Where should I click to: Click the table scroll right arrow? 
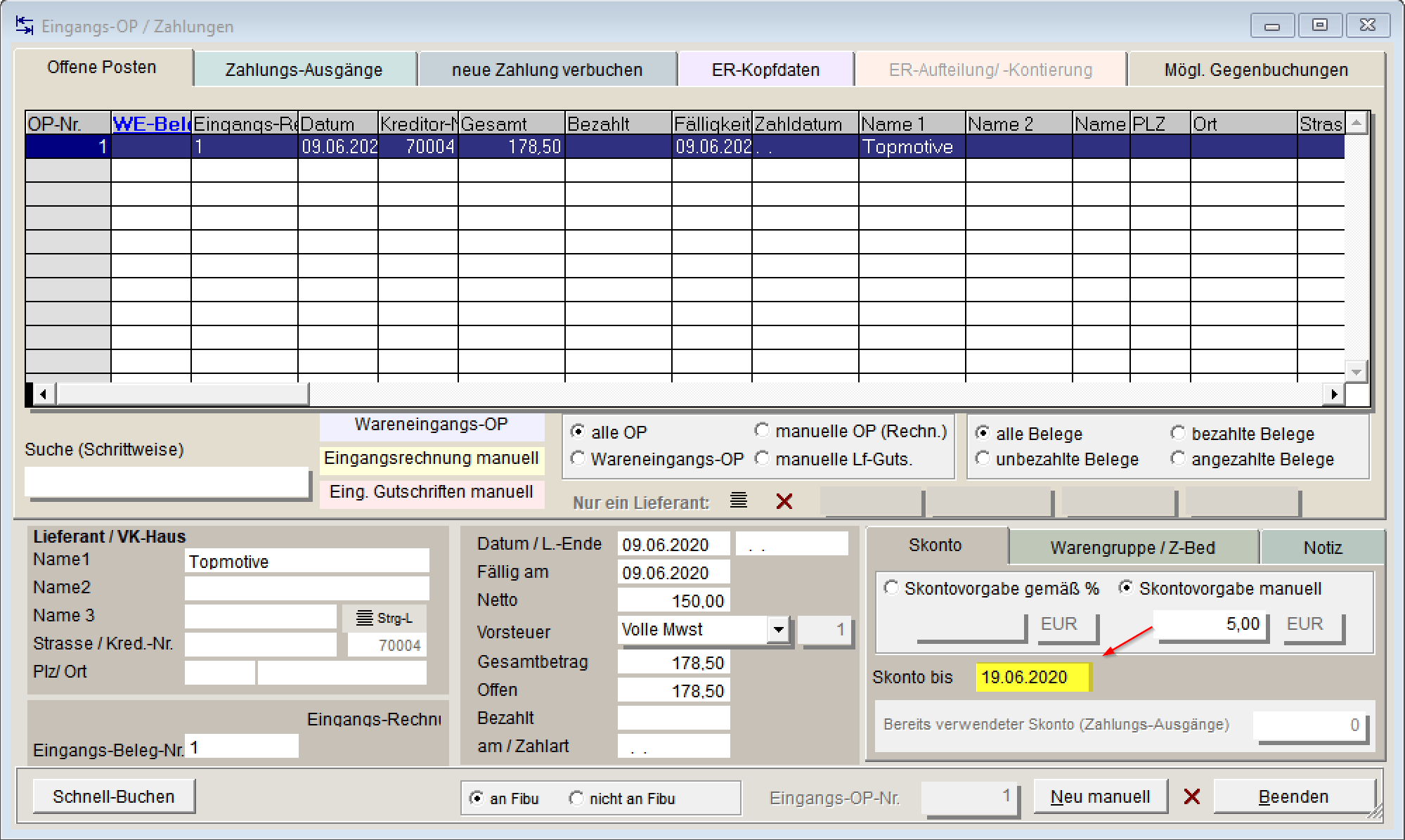[x=1334, y=394]
